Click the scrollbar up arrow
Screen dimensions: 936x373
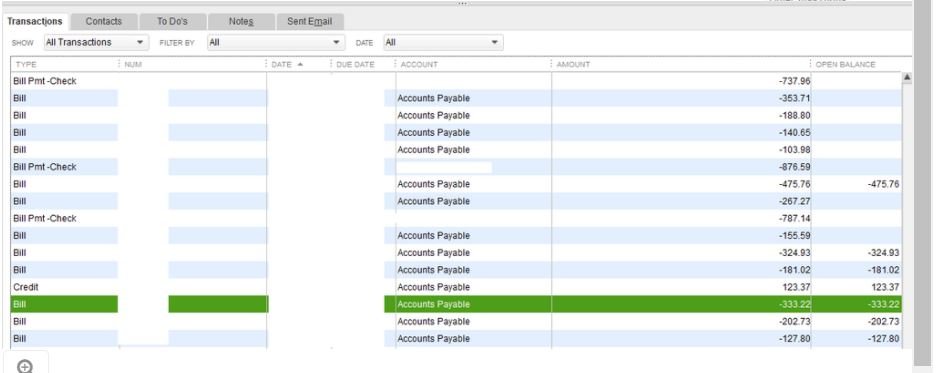tap(907, 78)
